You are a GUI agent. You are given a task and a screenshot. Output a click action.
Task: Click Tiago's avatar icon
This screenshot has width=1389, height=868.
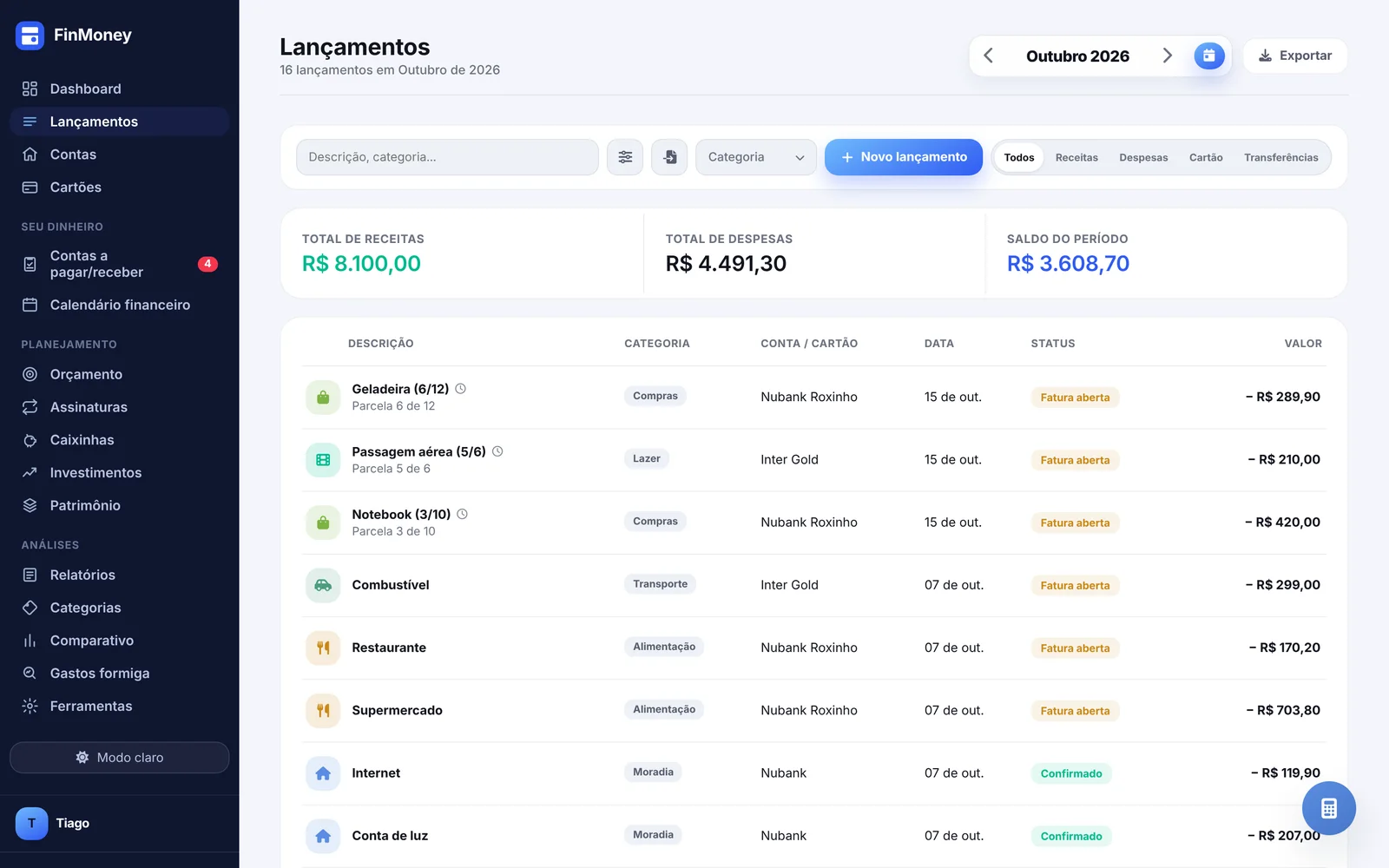[32, 823]
